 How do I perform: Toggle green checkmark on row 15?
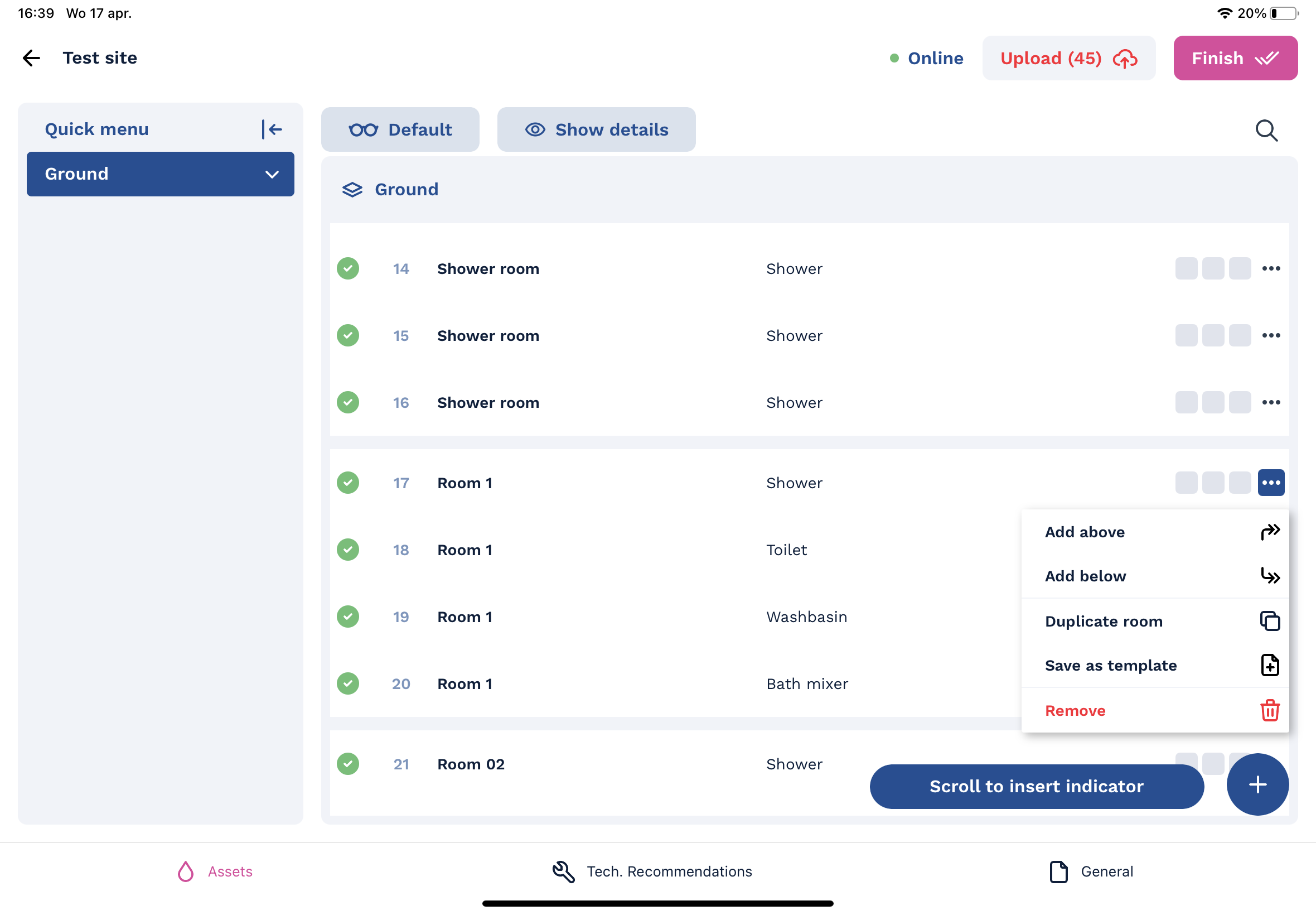(x=348, y=335)
